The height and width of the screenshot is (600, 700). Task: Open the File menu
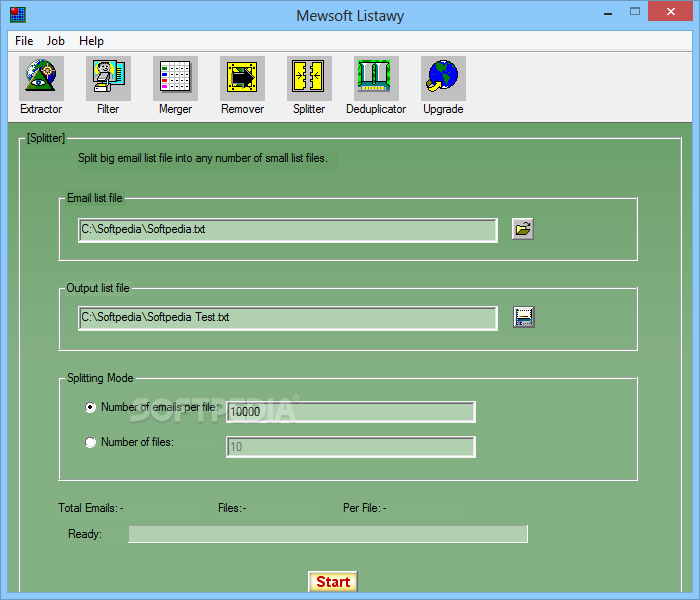[24, 41]
